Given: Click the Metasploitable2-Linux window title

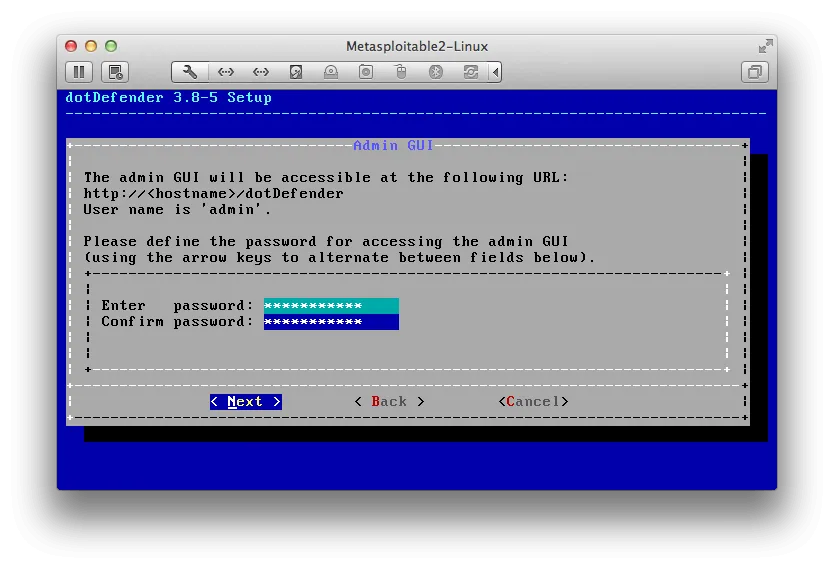Looking at the screenshot, I should 417,46.
